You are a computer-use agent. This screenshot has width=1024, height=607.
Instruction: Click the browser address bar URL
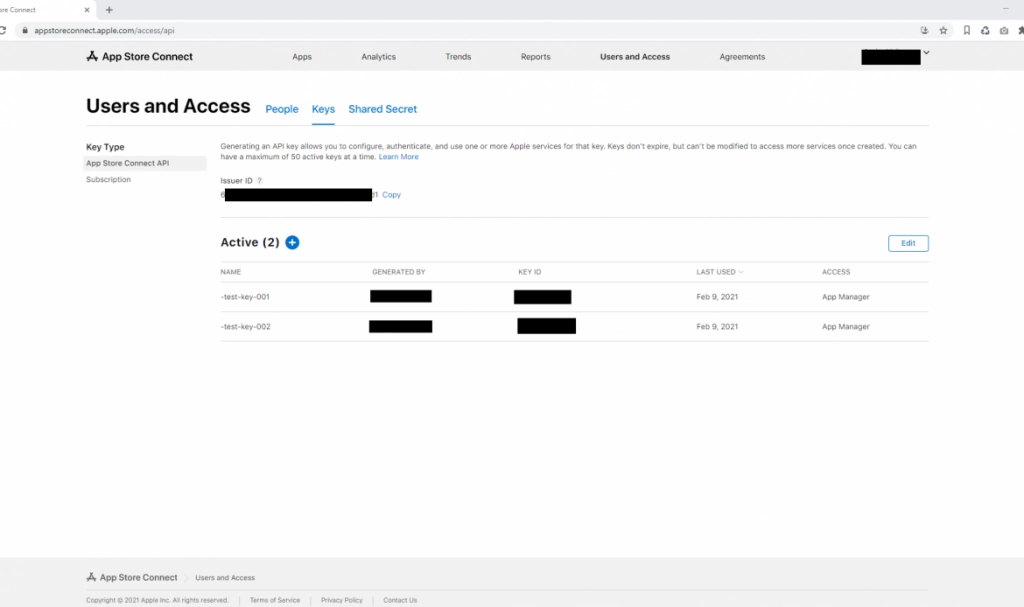104,31
